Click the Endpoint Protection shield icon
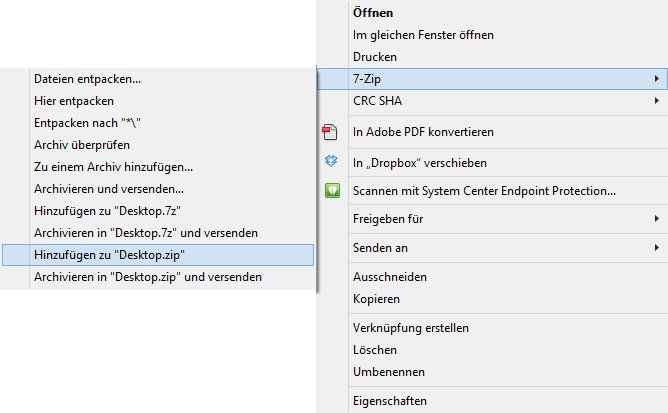The height and width of the screenshot is (413, 668). coord(332,190)
